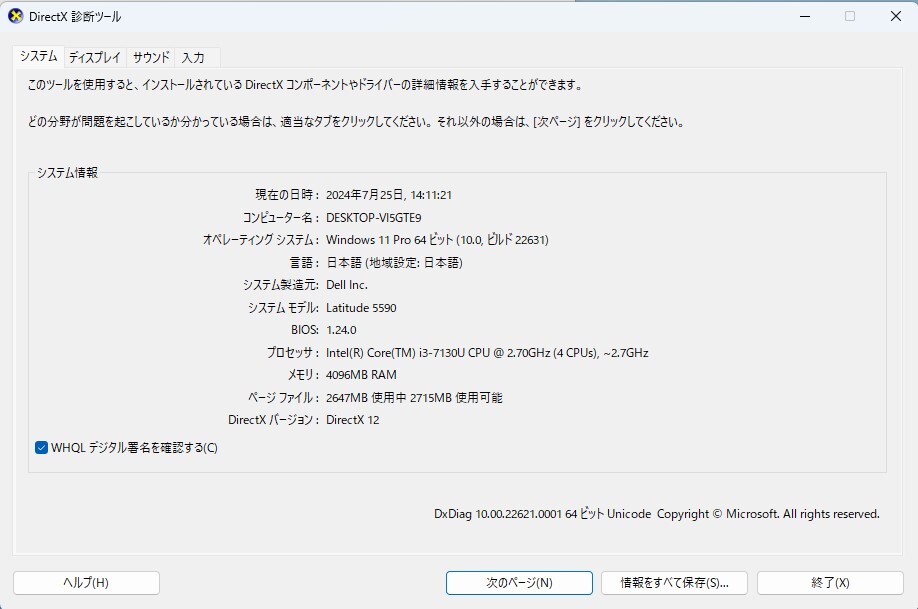Toggle WHQL デジタル署名を確認する checkbox

41,448
